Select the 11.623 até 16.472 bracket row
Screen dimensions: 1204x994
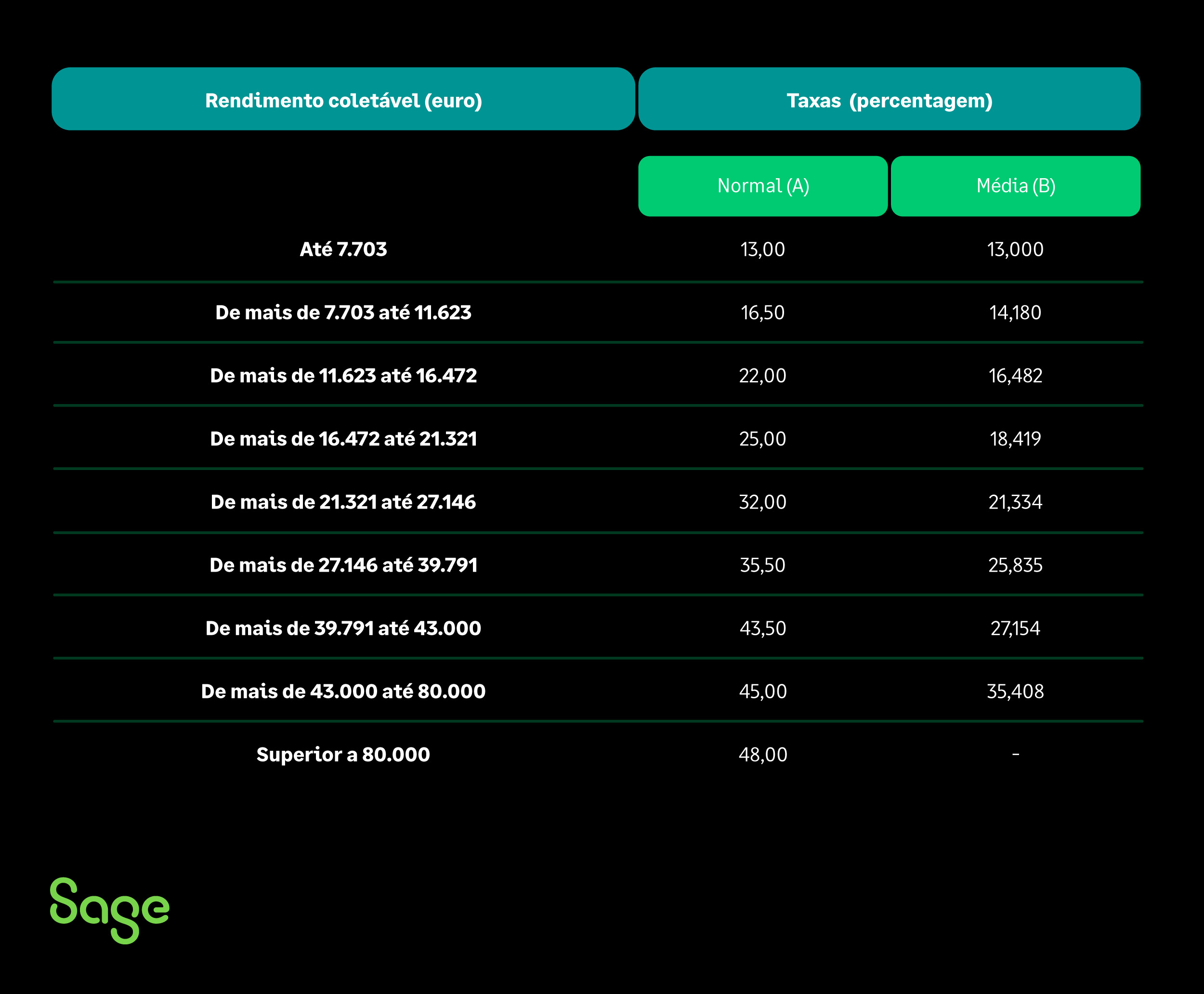[x=343, y=376]
